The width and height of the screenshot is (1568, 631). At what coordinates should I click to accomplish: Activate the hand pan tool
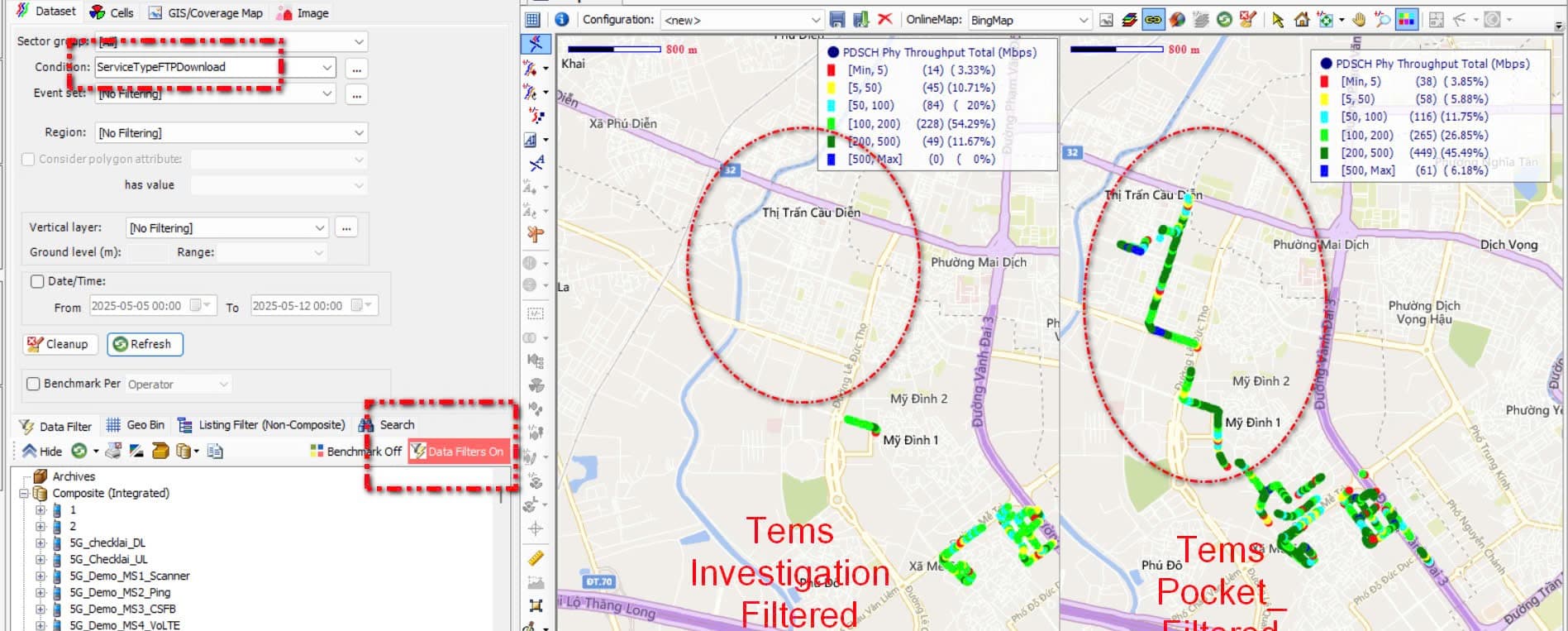1358,20
